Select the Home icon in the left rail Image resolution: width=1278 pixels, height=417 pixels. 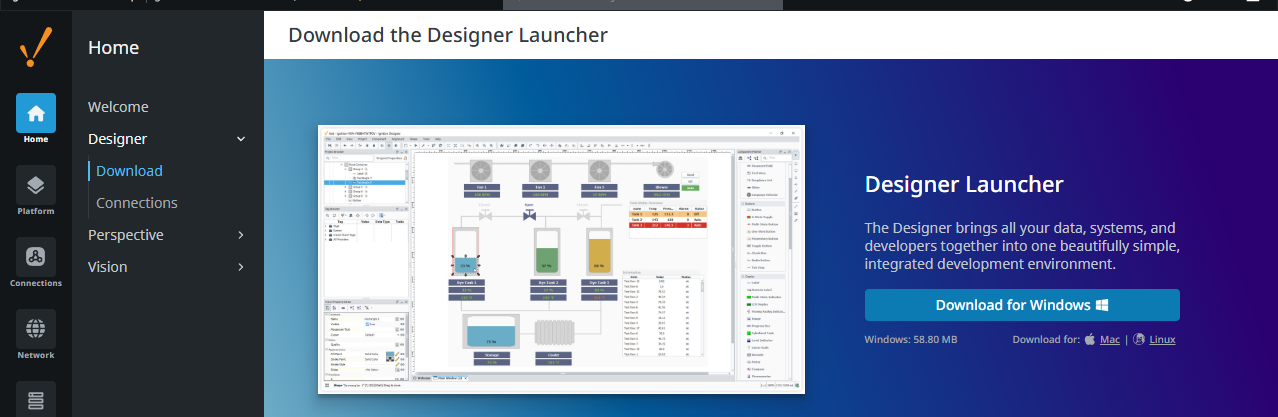click(x=36, y=113)
